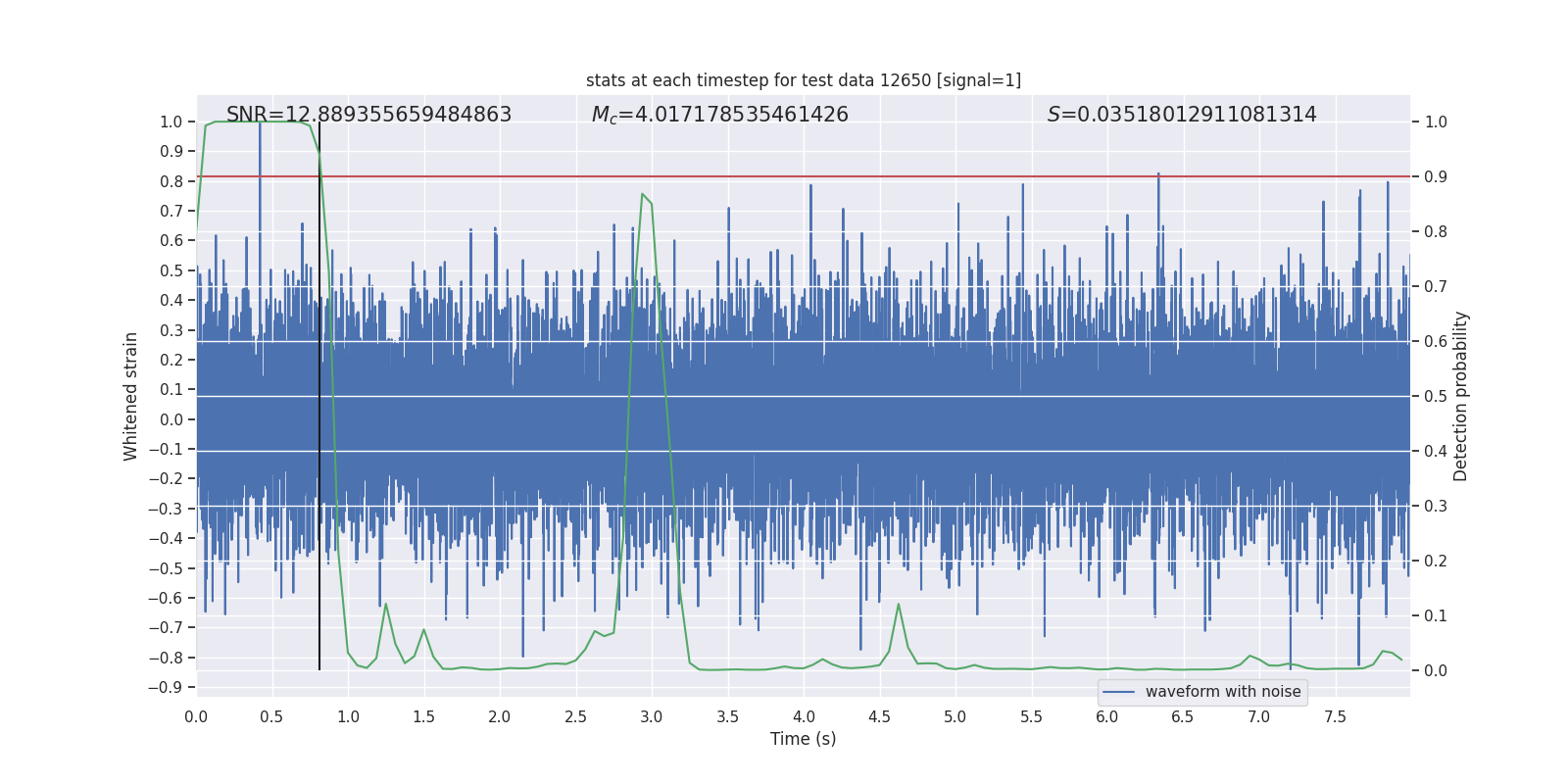Click the SNR value annotation text
The width and height of the screenshot is (1568, 784).
coord(368,115)
